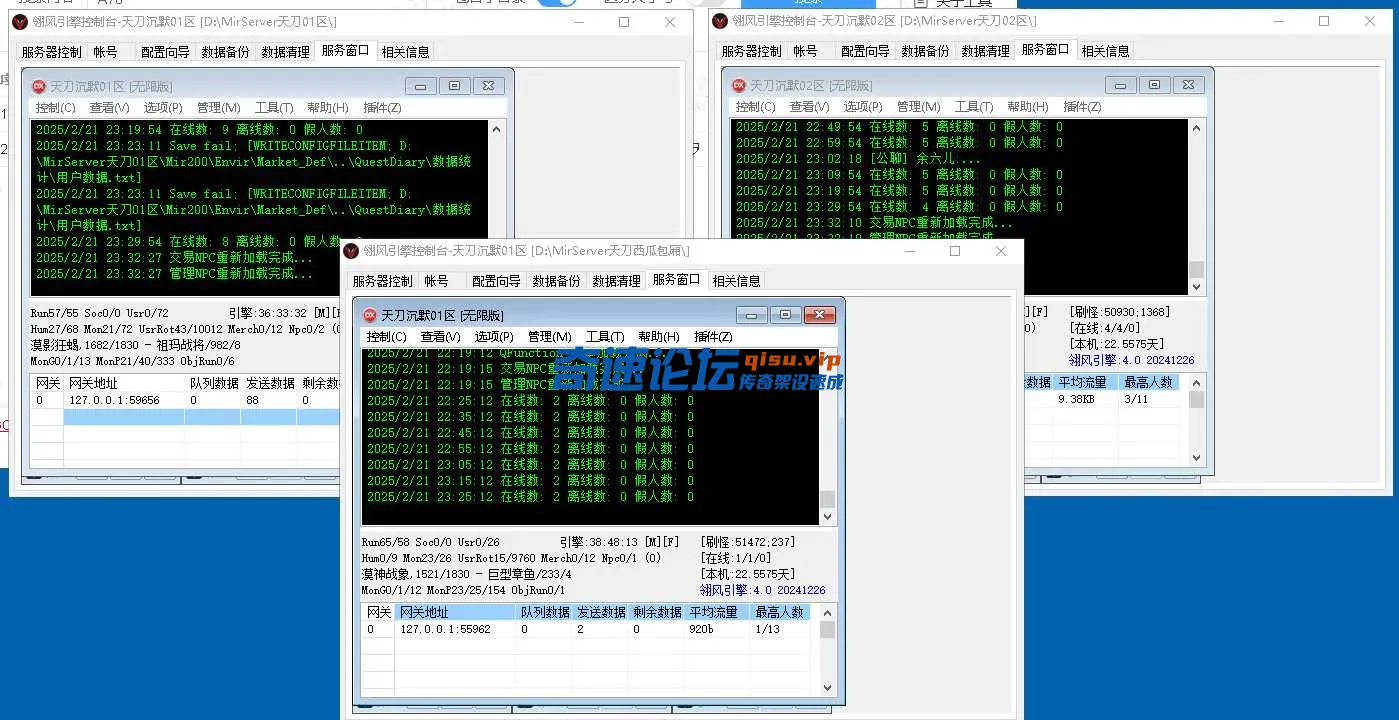Open 查看(V) menu in 天刀西瓜包厢 server window

(x=440, y=337)
